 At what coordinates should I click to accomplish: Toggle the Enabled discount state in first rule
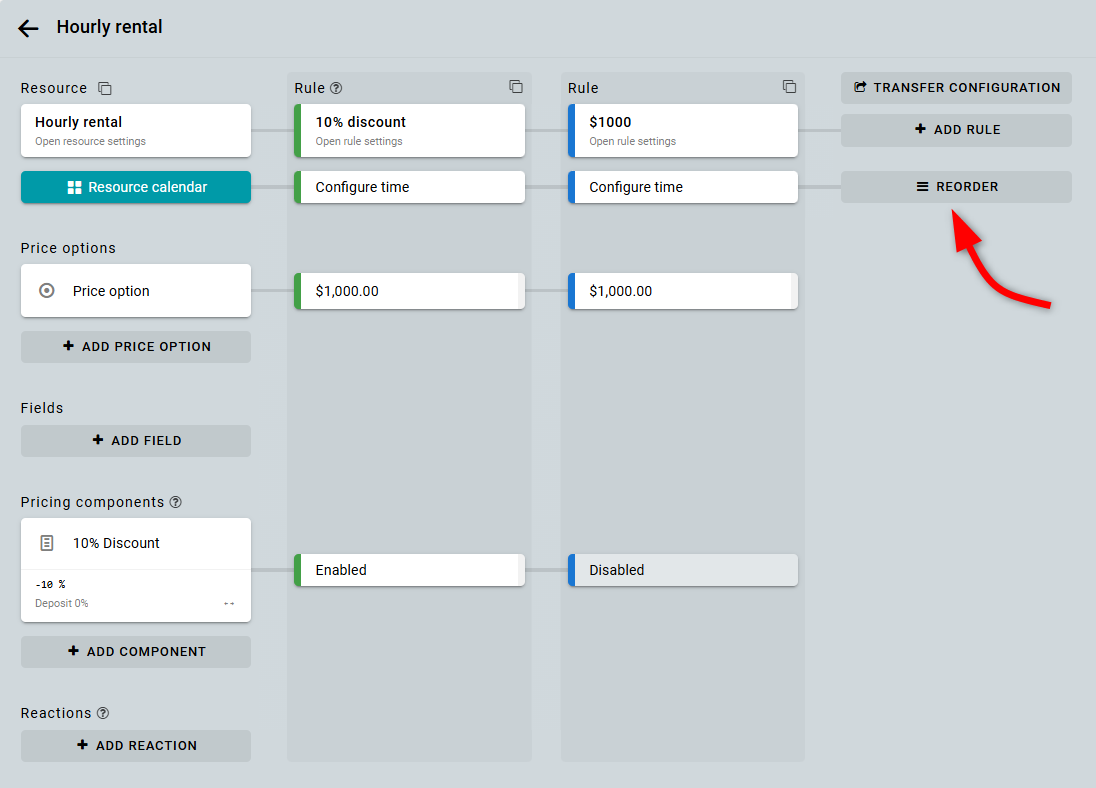(410, 570)
